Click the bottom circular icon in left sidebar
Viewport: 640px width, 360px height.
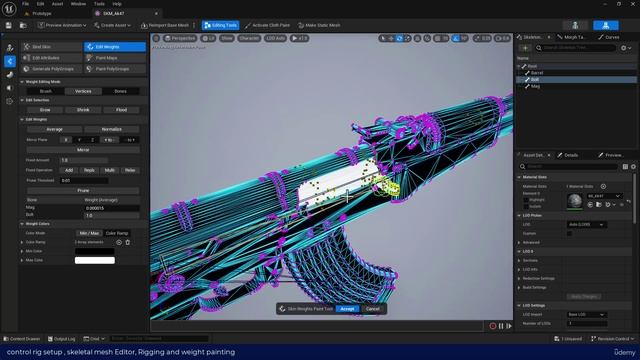[x=10, y=101]
